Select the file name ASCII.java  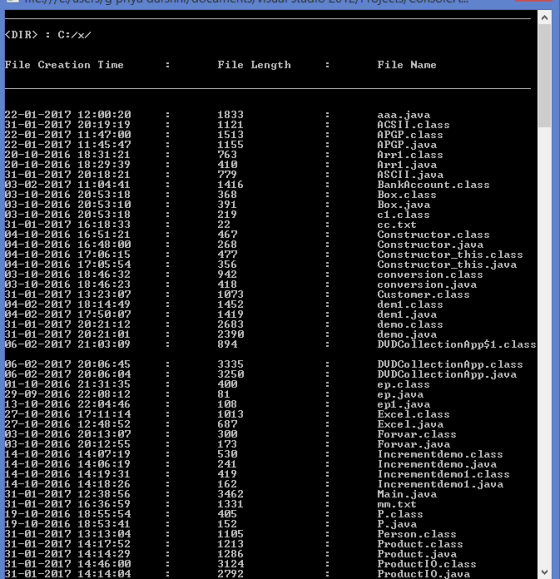(410, 175)
